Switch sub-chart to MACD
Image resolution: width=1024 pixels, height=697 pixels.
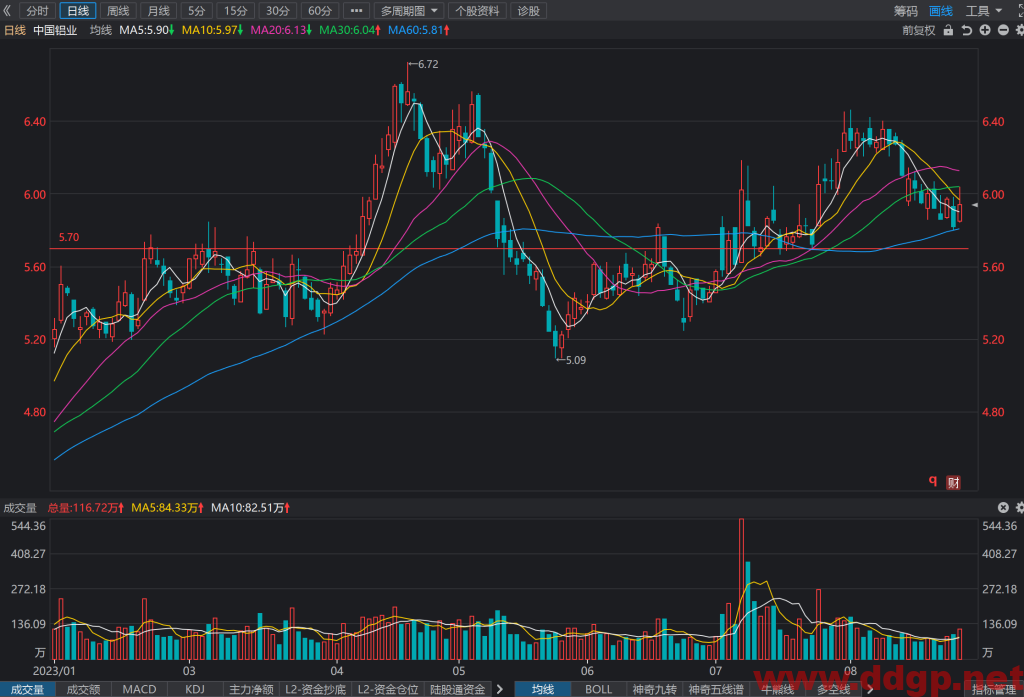pos(139,689)
